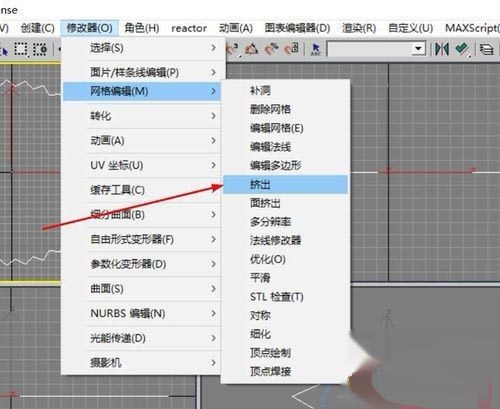This screenshot has width=500, height=409.
Task: Choose 补洞 modifier
Action: [x=285, y=91]
